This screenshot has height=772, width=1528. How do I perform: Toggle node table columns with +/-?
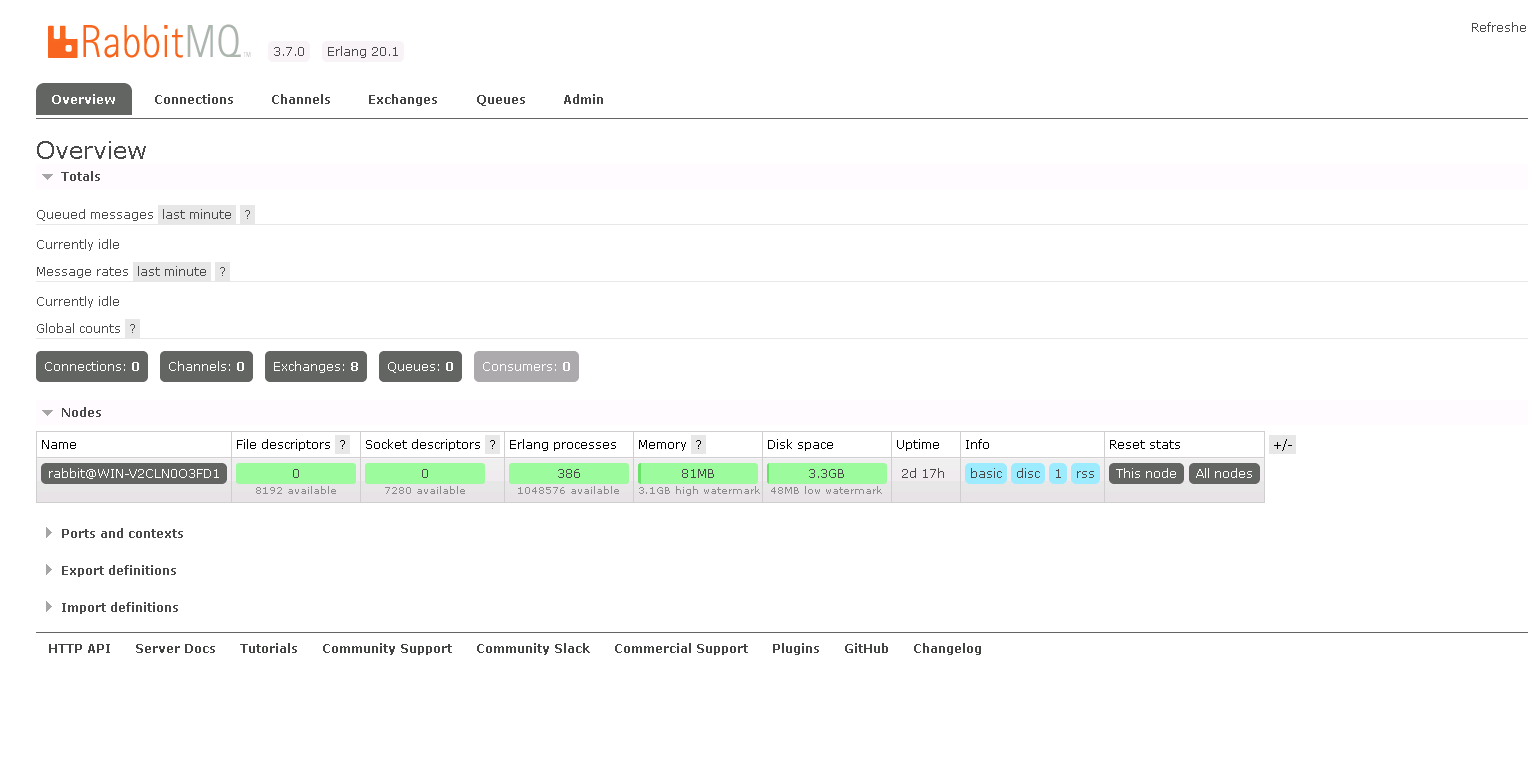pyautogui.click(x=1282, y=445)
